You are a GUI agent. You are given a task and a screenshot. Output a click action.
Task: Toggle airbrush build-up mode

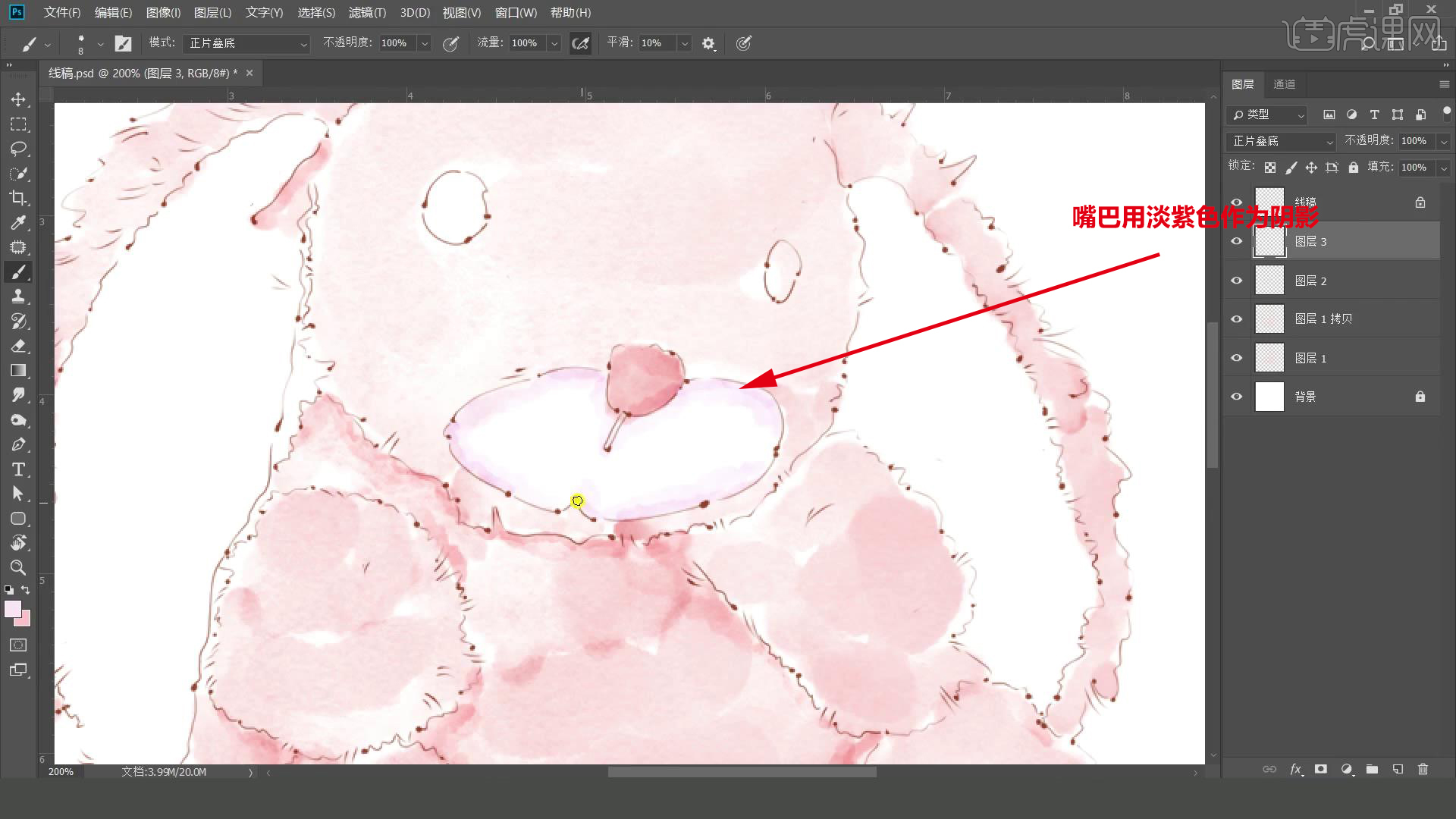point(580,43)
